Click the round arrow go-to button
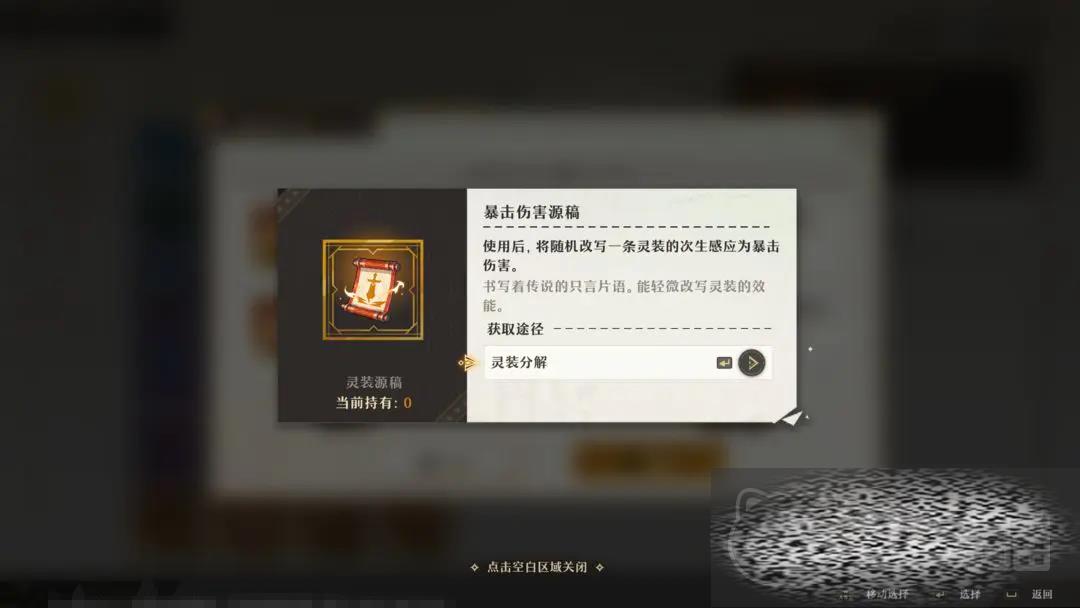 [751, 363]
